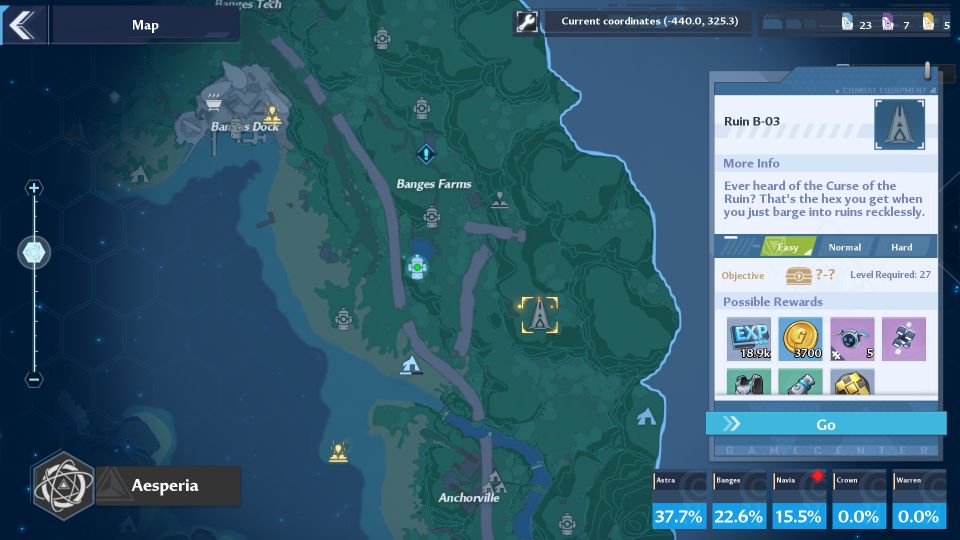Click the Crown 0.0% exploration progress
960x540 pixels.
click(858, 499)
